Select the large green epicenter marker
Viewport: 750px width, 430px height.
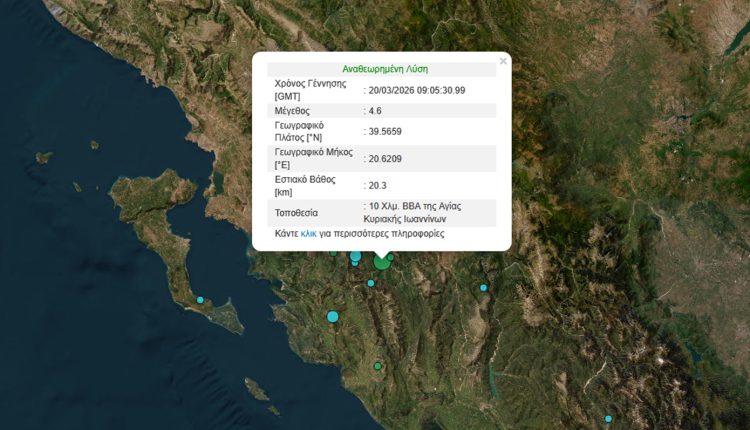pos(382,262)
